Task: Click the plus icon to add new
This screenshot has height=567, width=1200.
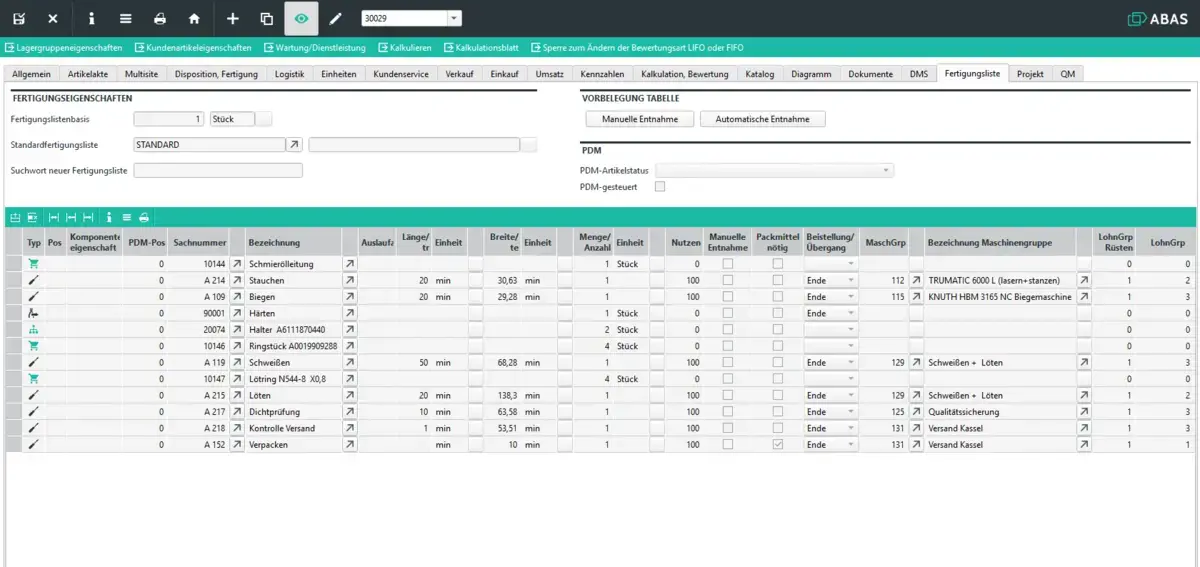Action: (233, 18)
